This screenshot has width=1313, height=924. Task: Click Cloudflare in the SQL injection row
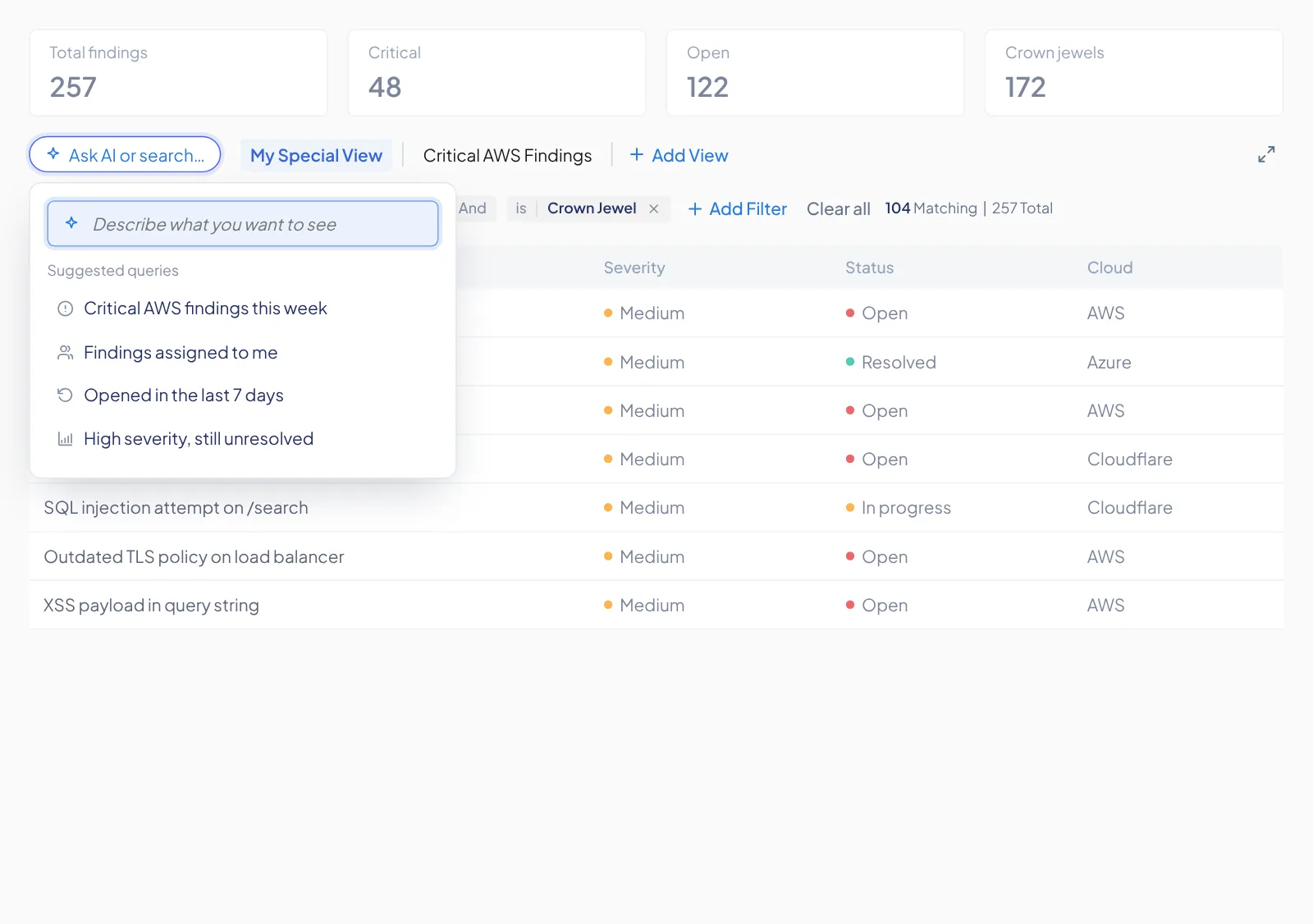1129,508
